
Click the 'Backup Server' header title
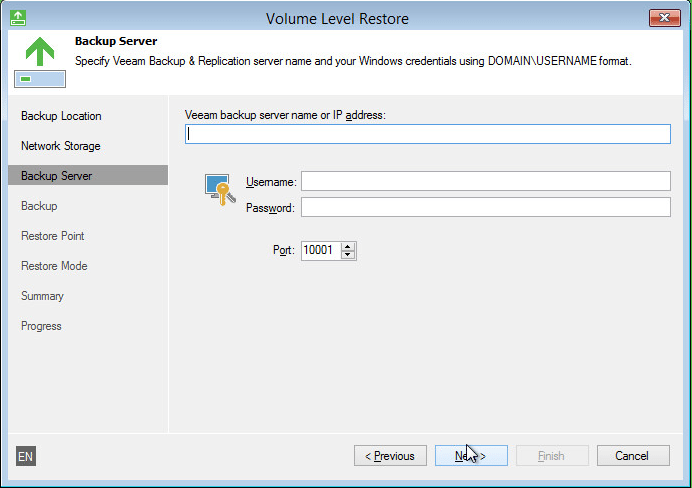116,41
